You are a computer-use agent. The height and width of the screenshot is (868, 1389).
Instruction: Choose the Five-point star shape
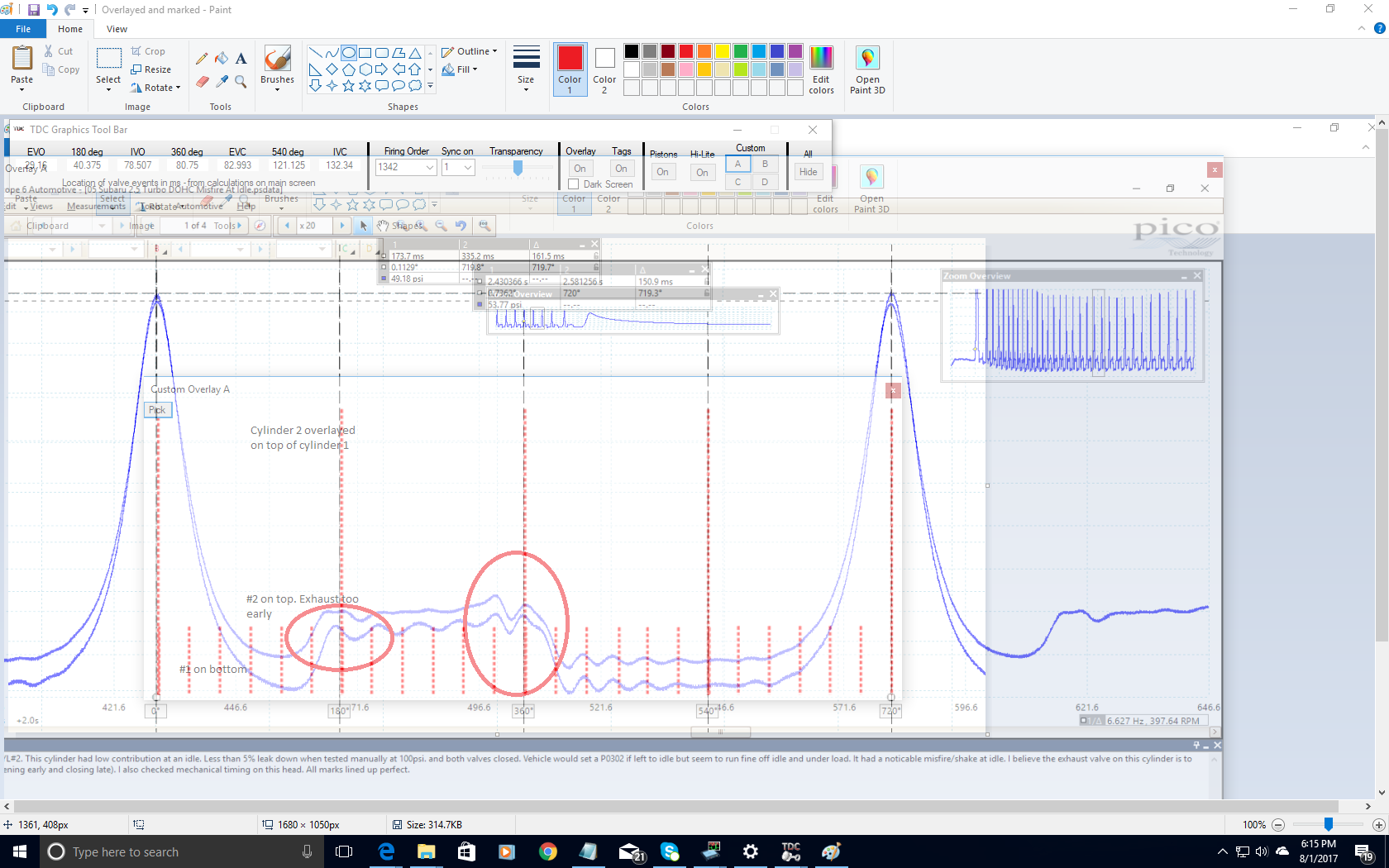pos(349,85)
